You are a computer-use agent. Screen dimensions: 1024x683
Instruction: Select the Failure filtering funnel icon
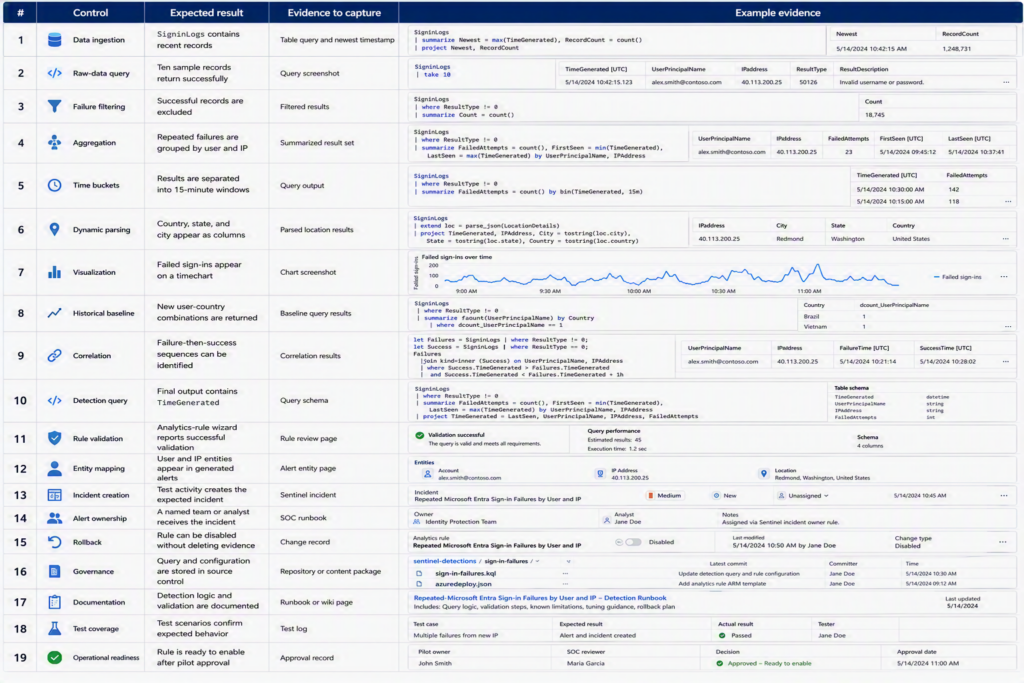(55, 106)
